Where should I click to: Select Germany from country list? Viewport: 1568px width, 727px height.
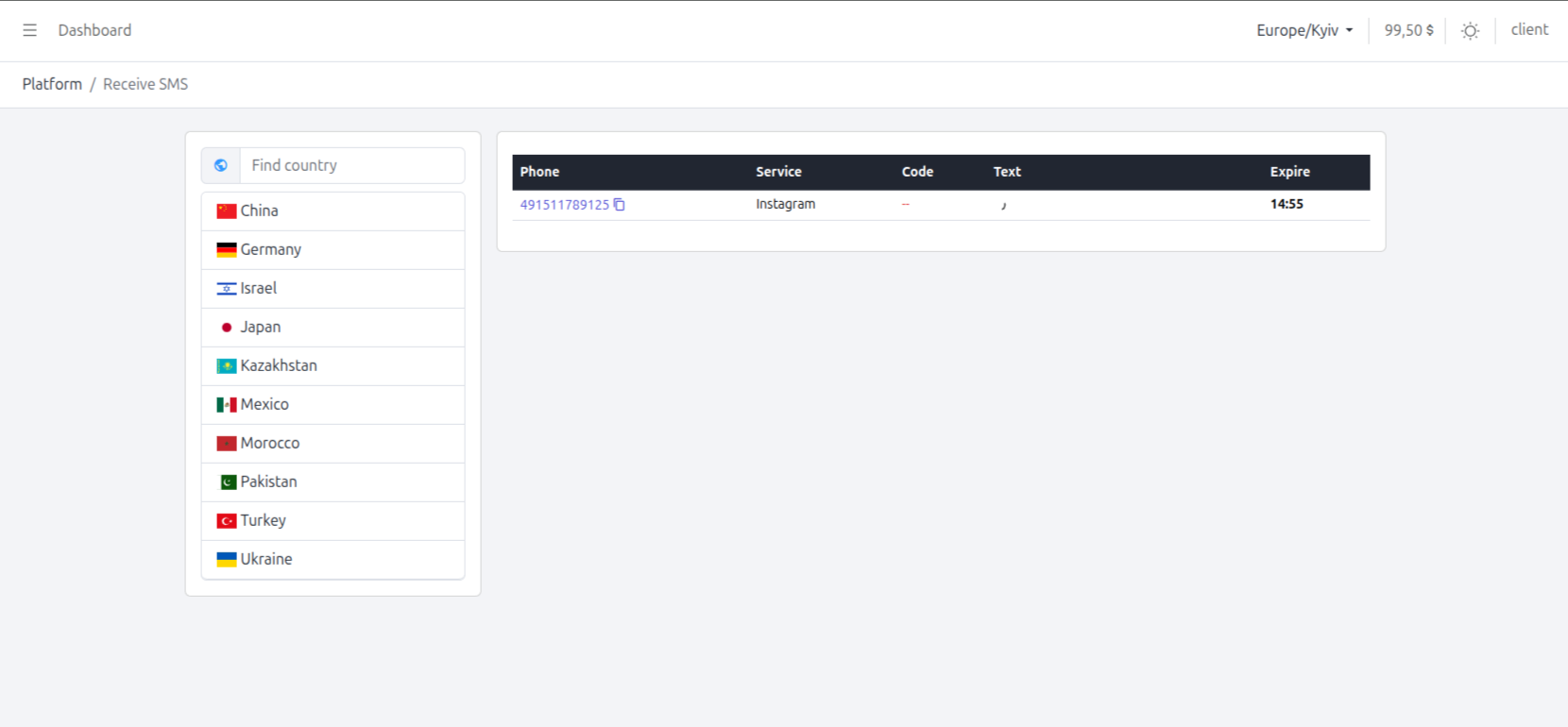270,250
